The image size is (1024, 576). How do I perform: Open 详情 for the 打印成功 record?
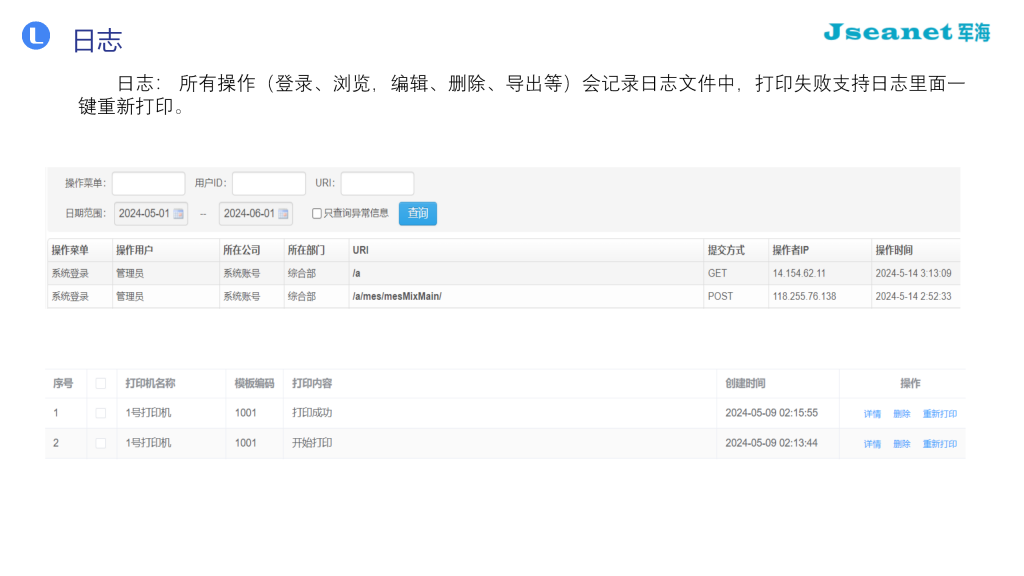870,413
